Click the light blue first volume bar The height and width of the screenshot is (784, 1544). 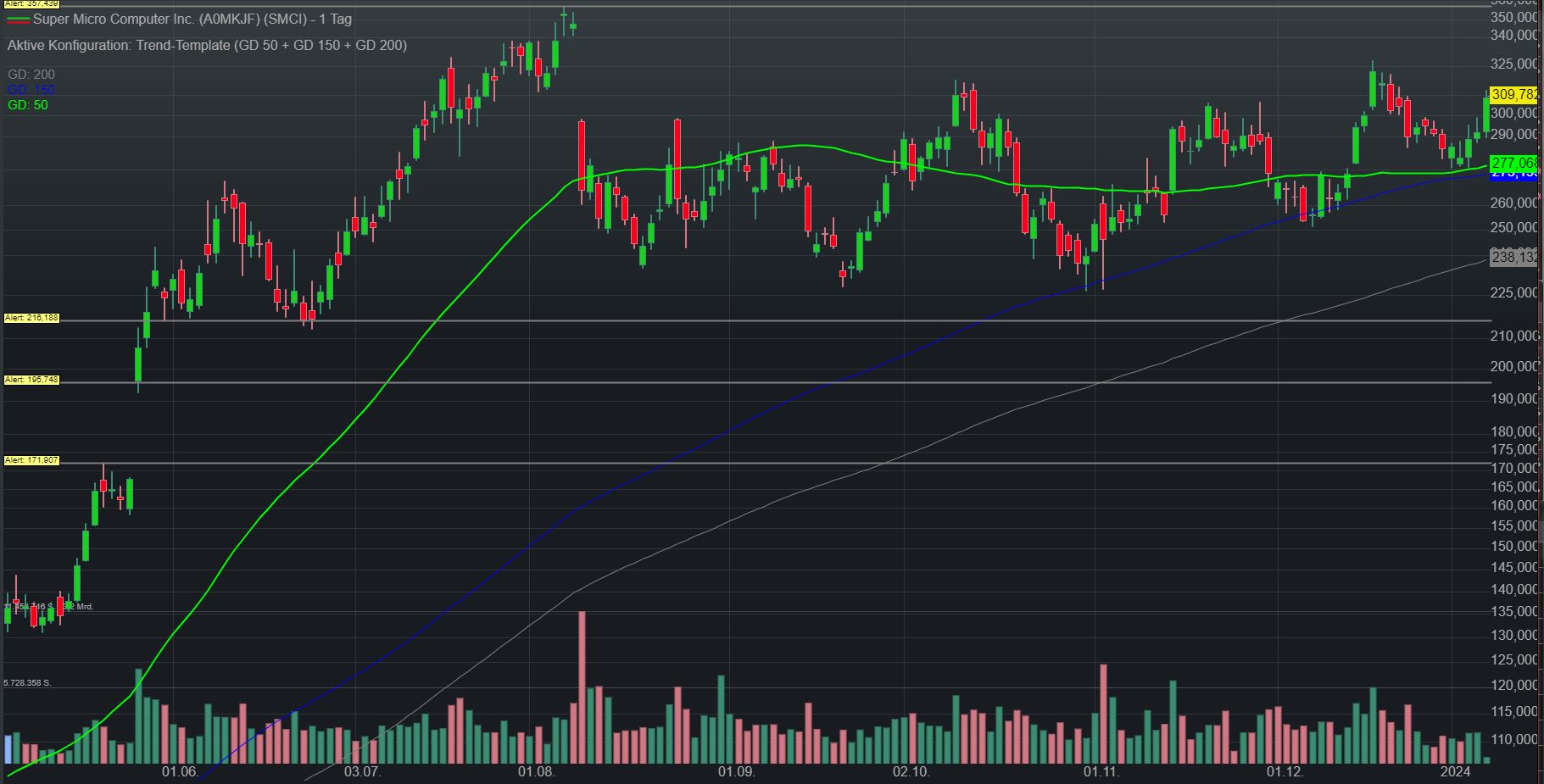pos(8,749)
